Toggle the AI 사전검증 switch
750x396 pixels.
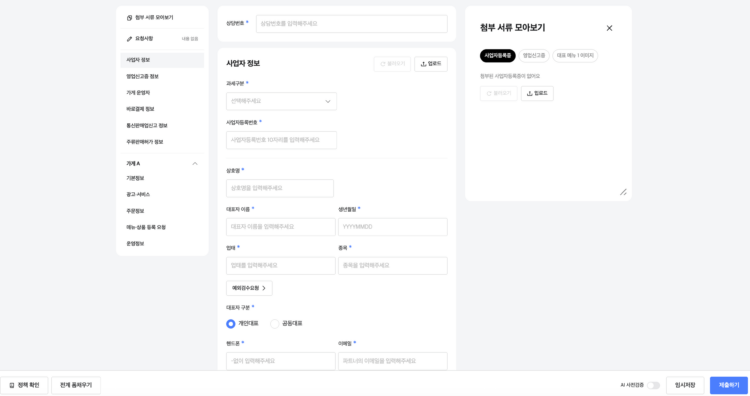tap(653, 385)
